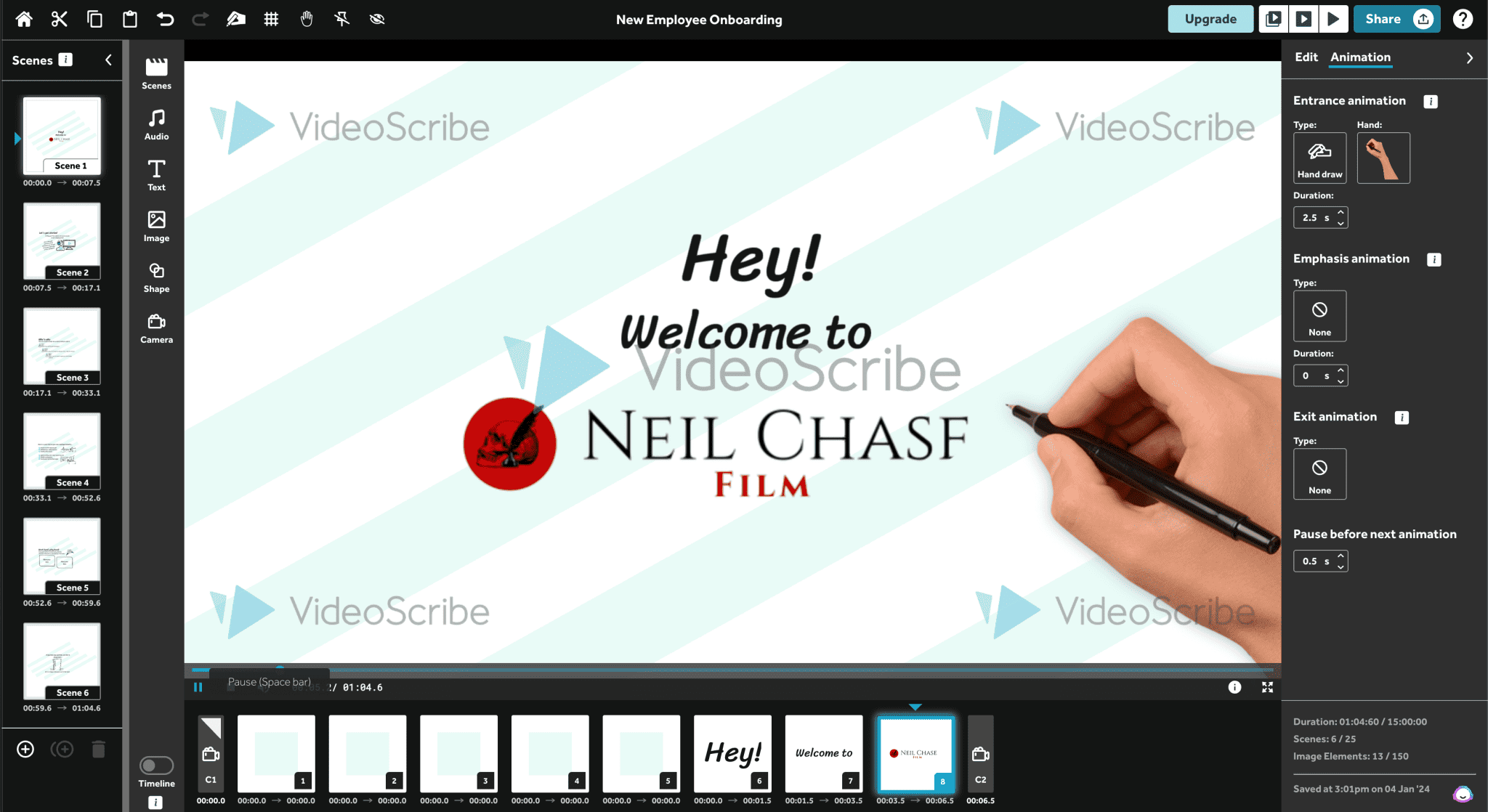Select Hey! timeline element 6
Image resolution: width=1488 pixels, height=812 pixels.
(732, 753)
